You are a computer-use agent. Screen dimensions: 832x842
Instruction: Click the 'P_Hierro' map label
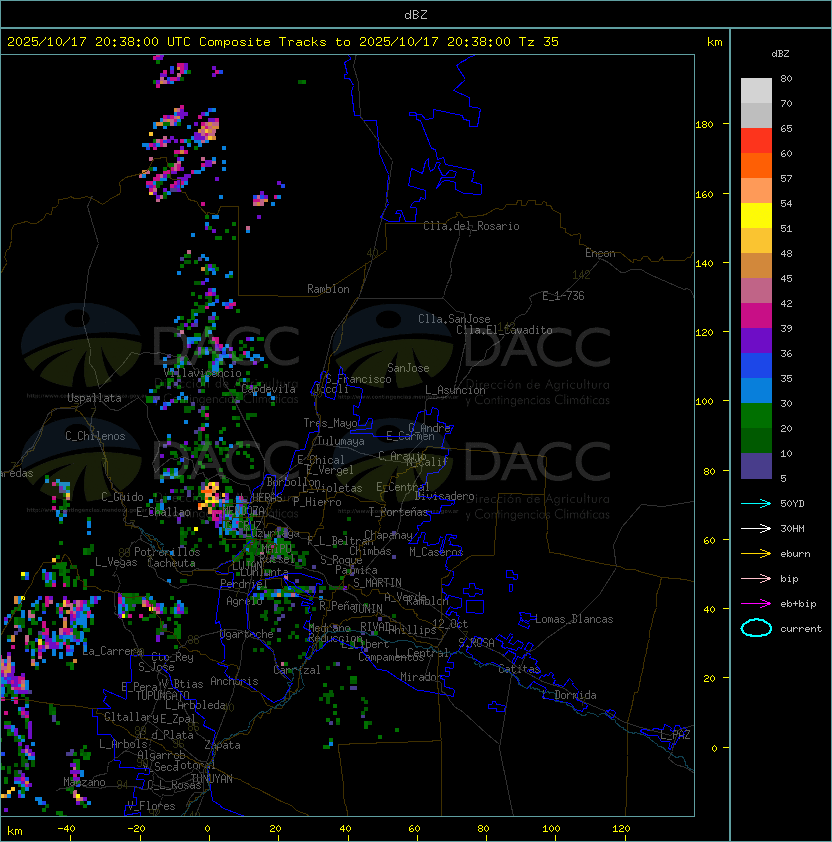pyautogui.click(x=317, y=502)
